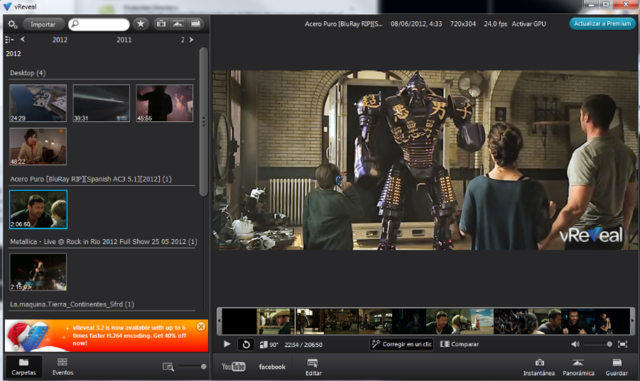Open the settings gear menu
This screenshot has width=640, height=381.
[13, 24]
